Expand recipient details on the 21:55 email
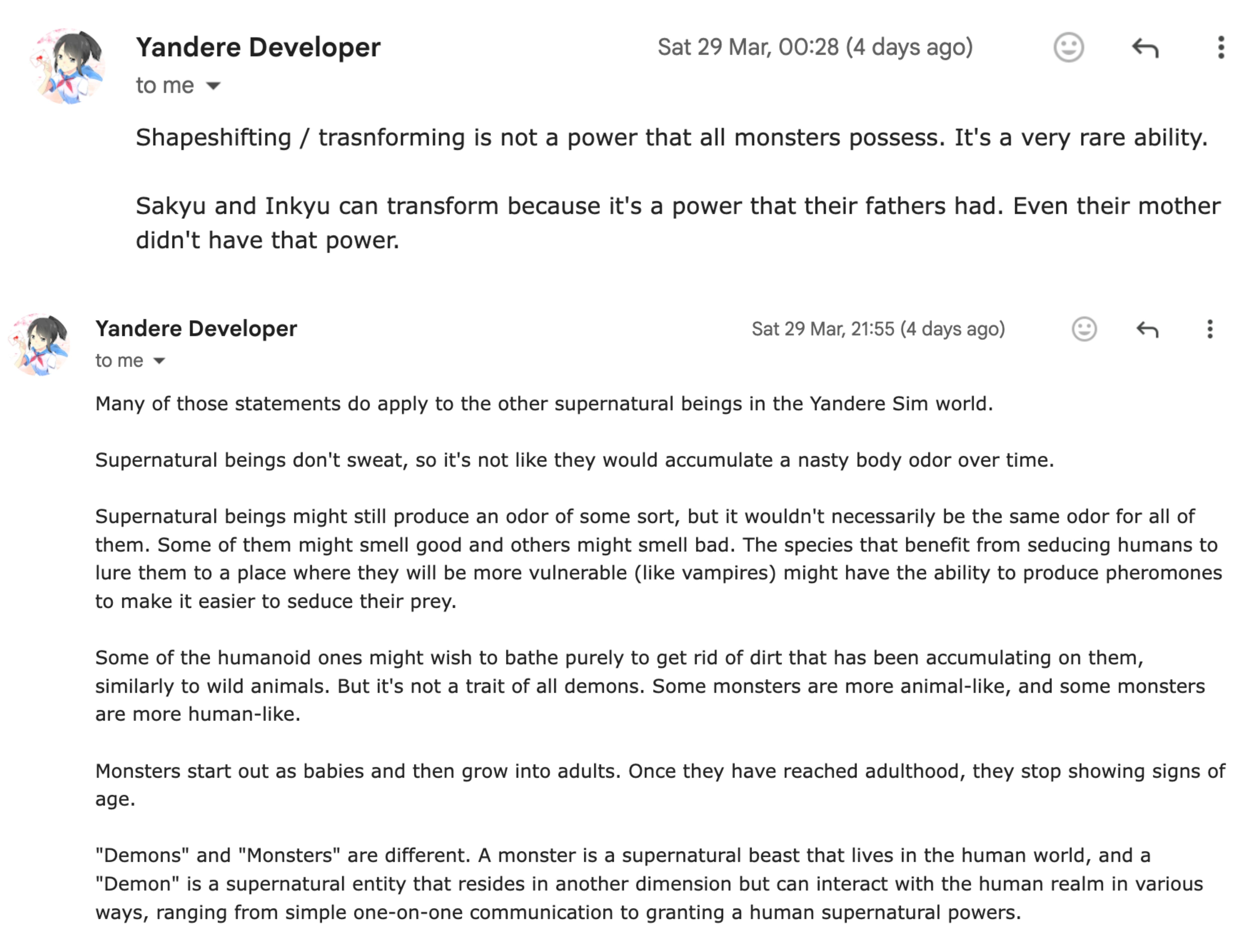Screen dimensions: 1248x952 point(159,361)
